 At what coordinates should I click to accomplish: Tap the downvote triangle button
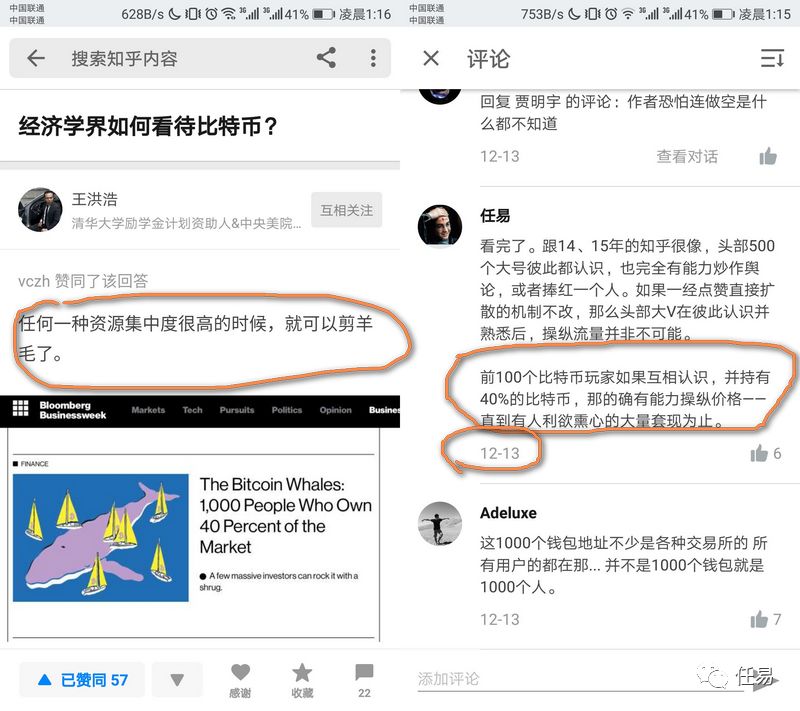pyautogui.click(x=177, y=679)
